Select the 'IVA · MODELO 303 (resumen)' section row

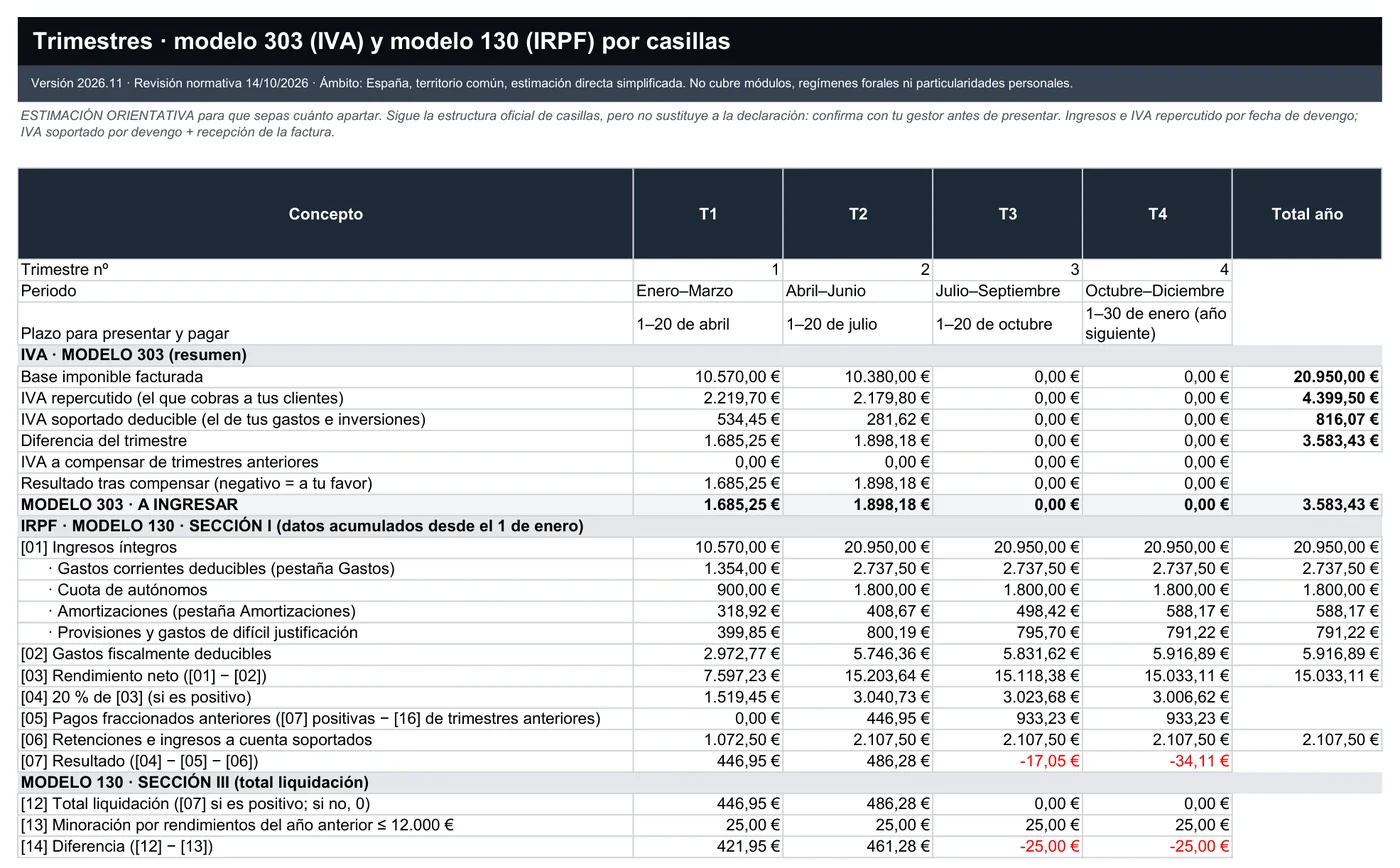point(700,355)
